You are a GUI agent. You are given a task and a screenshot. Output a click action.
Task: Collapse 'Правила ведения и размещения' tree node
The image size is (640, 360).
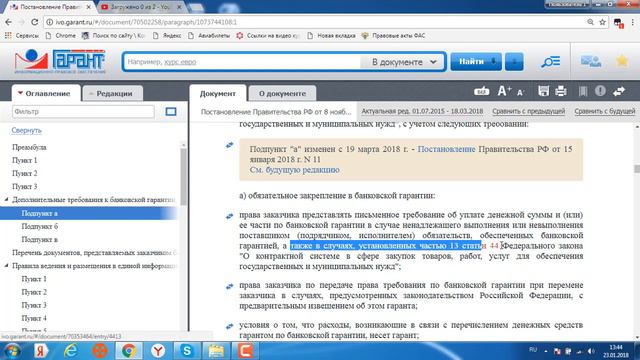click(6, 266)
